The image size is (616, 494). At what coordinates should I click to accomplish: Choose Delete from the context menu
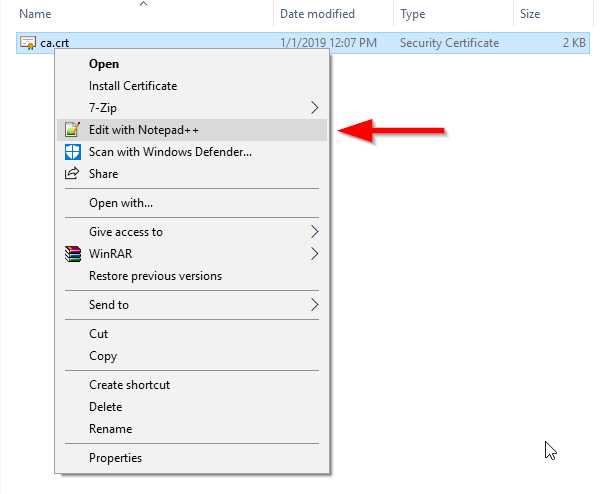[192, 407]
